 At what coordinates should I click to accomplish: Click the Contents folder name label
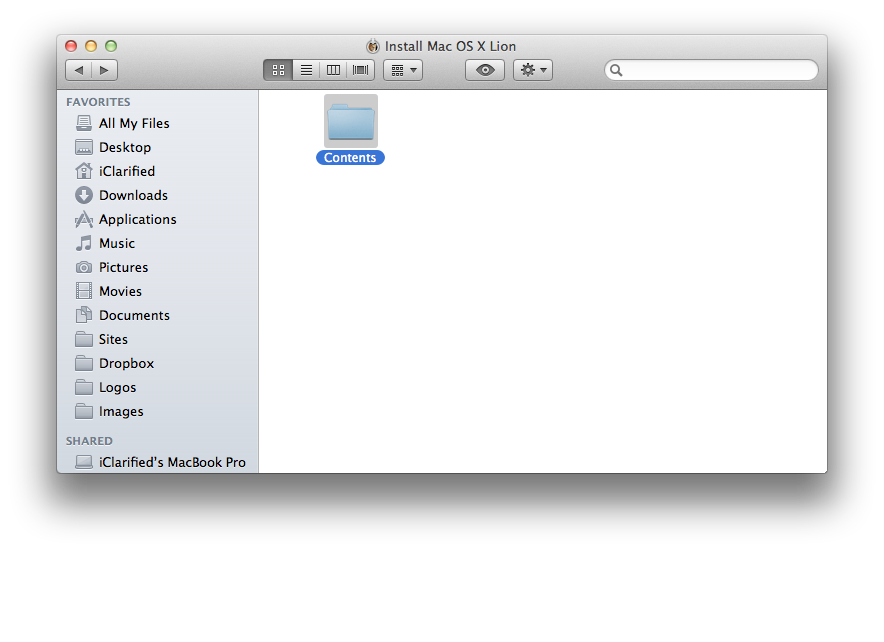(350, 158)
